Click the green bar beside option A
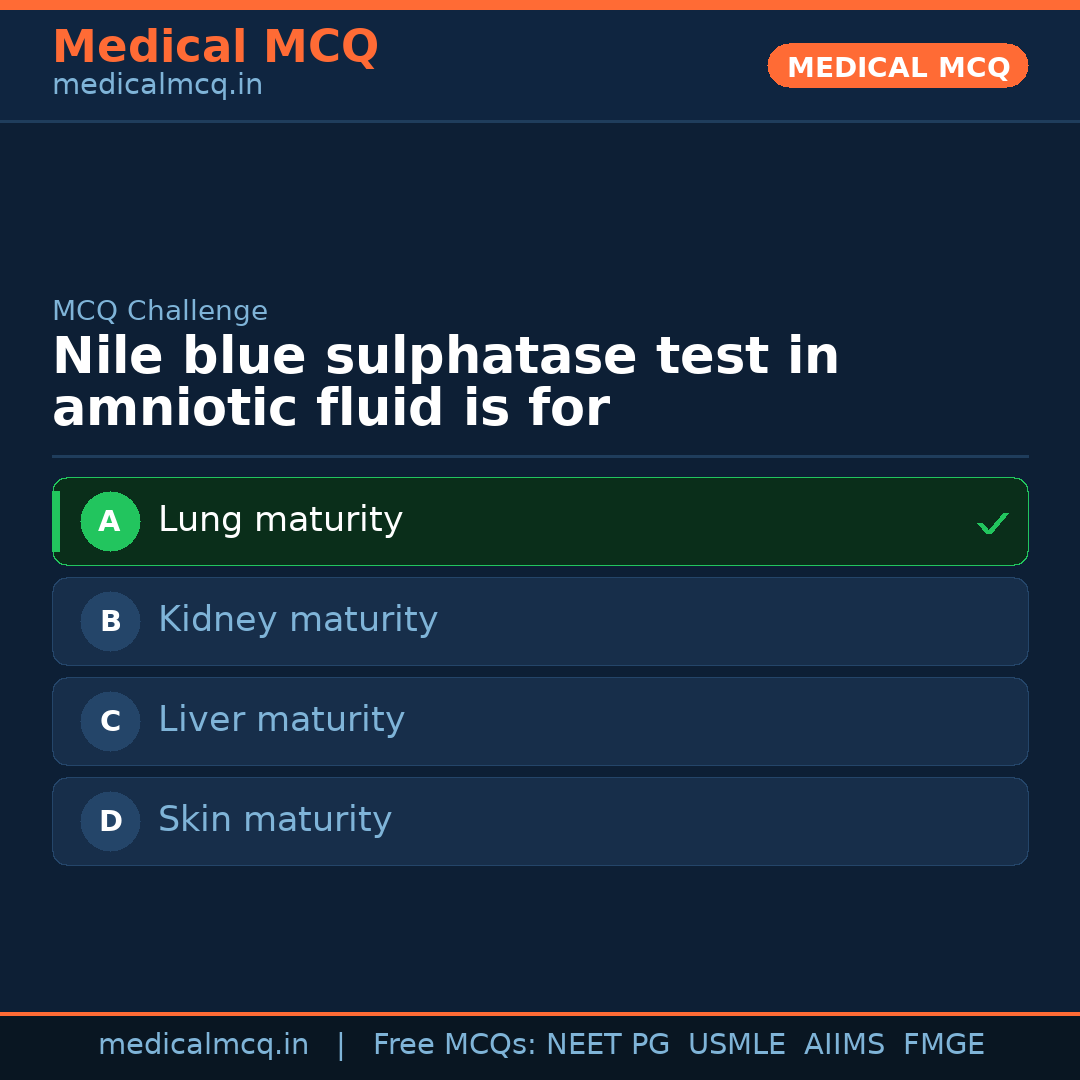The height and width of the screenshot is (1080, 1080). [x=56, y=521]
